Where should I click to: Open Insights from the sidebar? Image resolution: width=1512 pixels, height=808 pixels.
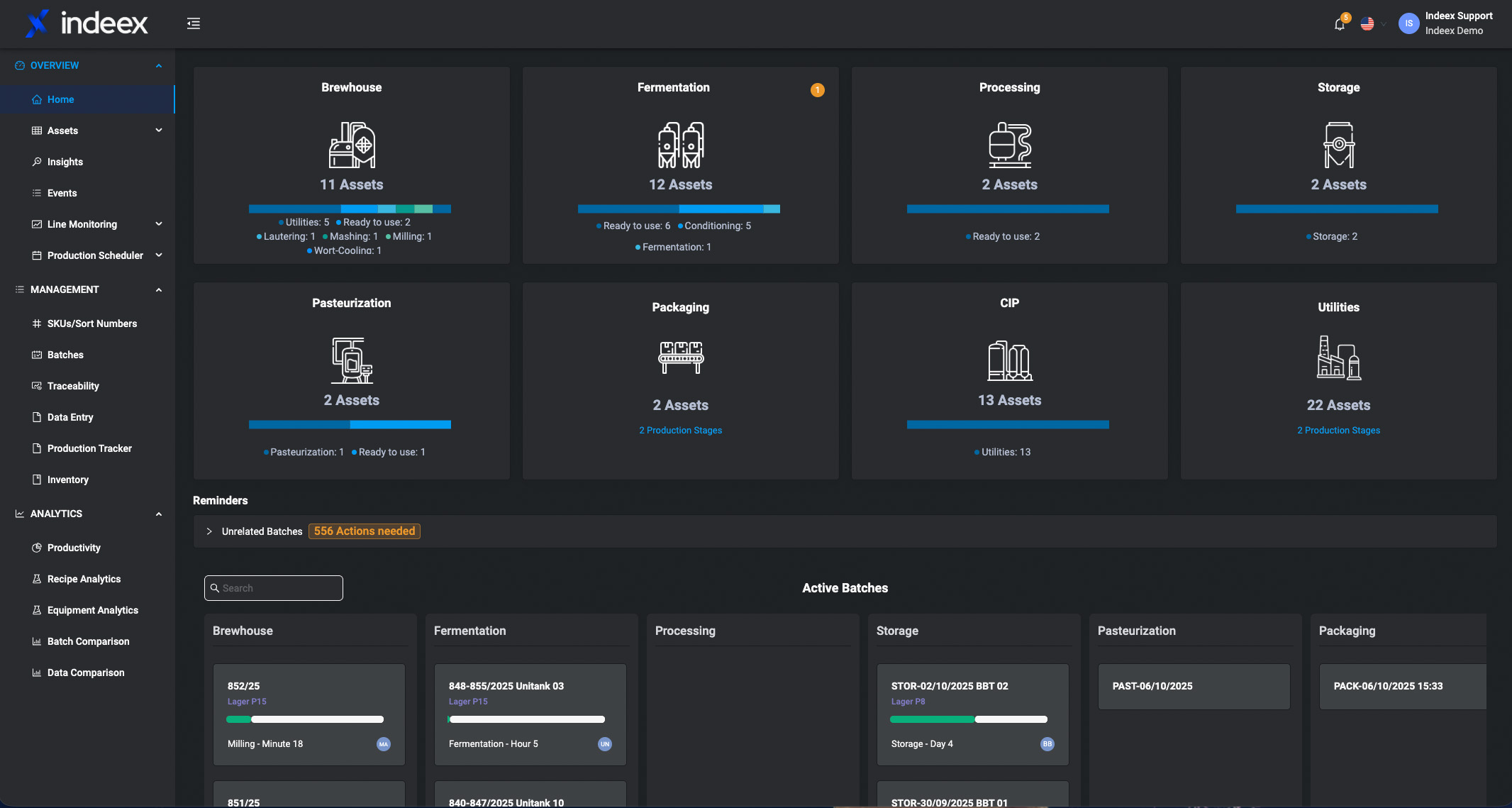click(x=65, y=162)
